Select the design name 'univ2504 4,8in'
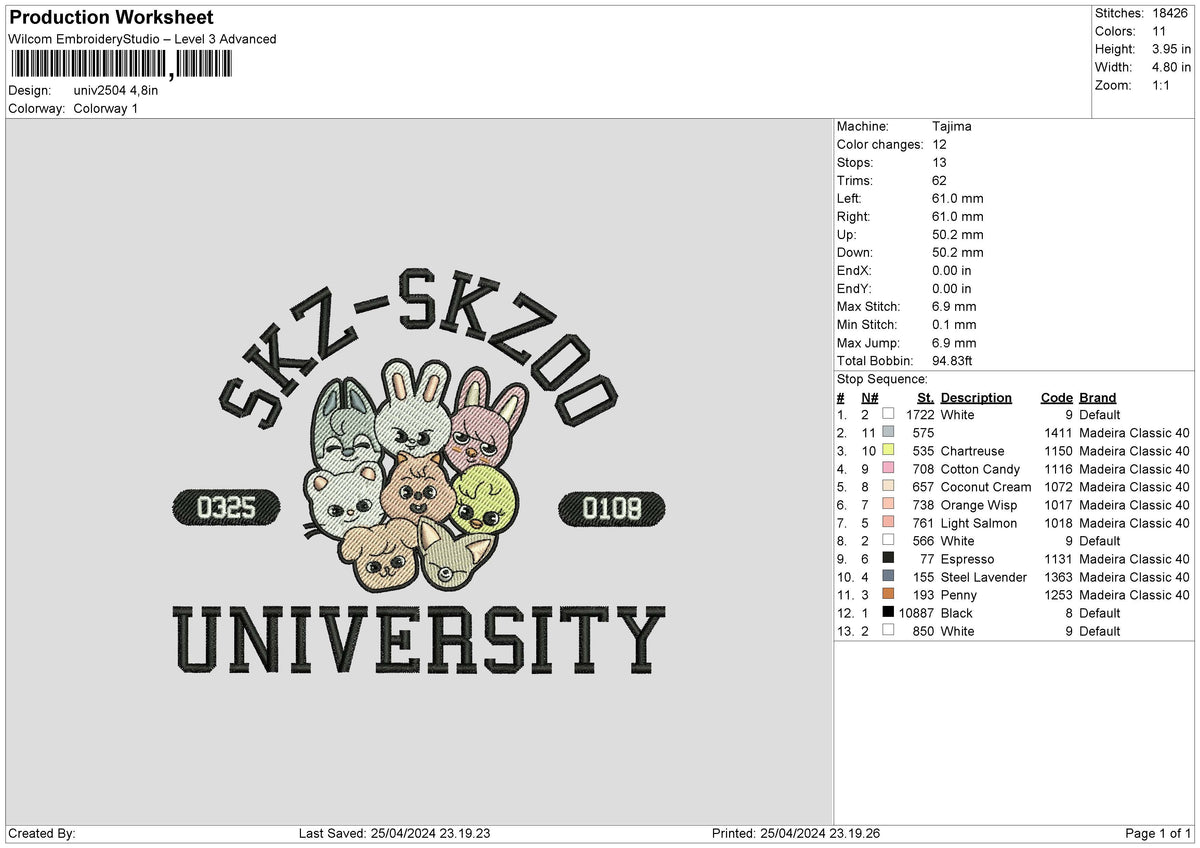Viewport: 1200px width, 848px height. point(116,90)
